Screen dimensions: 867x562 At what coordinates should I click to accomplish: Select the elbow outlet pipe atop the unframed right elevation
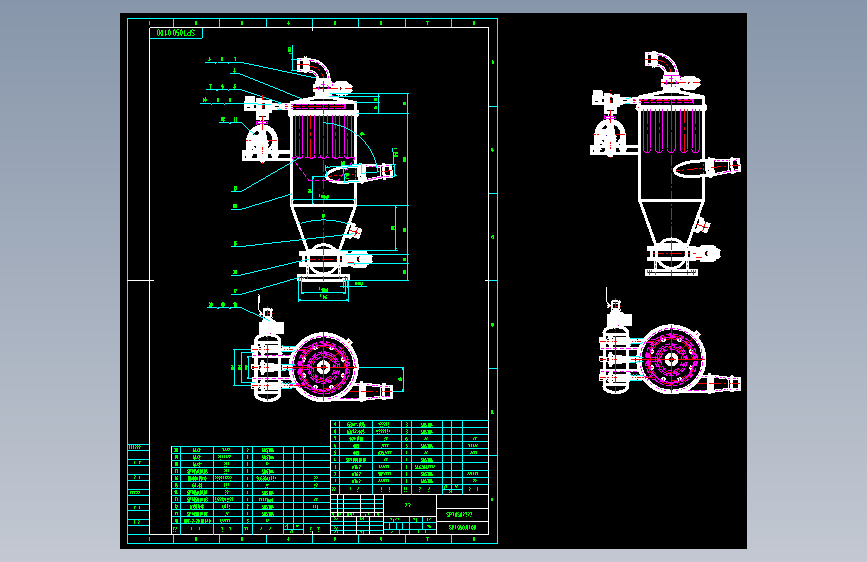click(x=662, y=63)
